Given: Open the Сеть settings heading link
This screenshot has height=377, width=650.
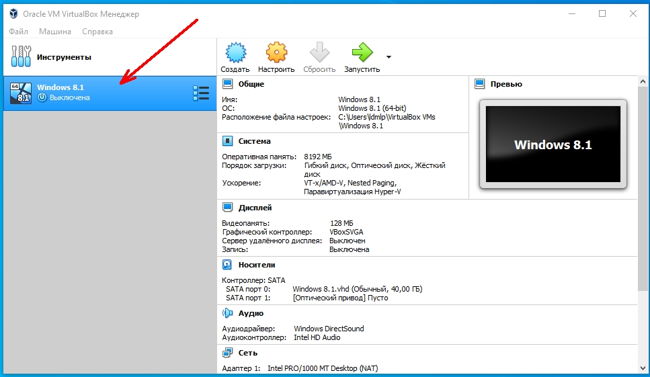Looking at the screenshot, I should click(248, 353).
